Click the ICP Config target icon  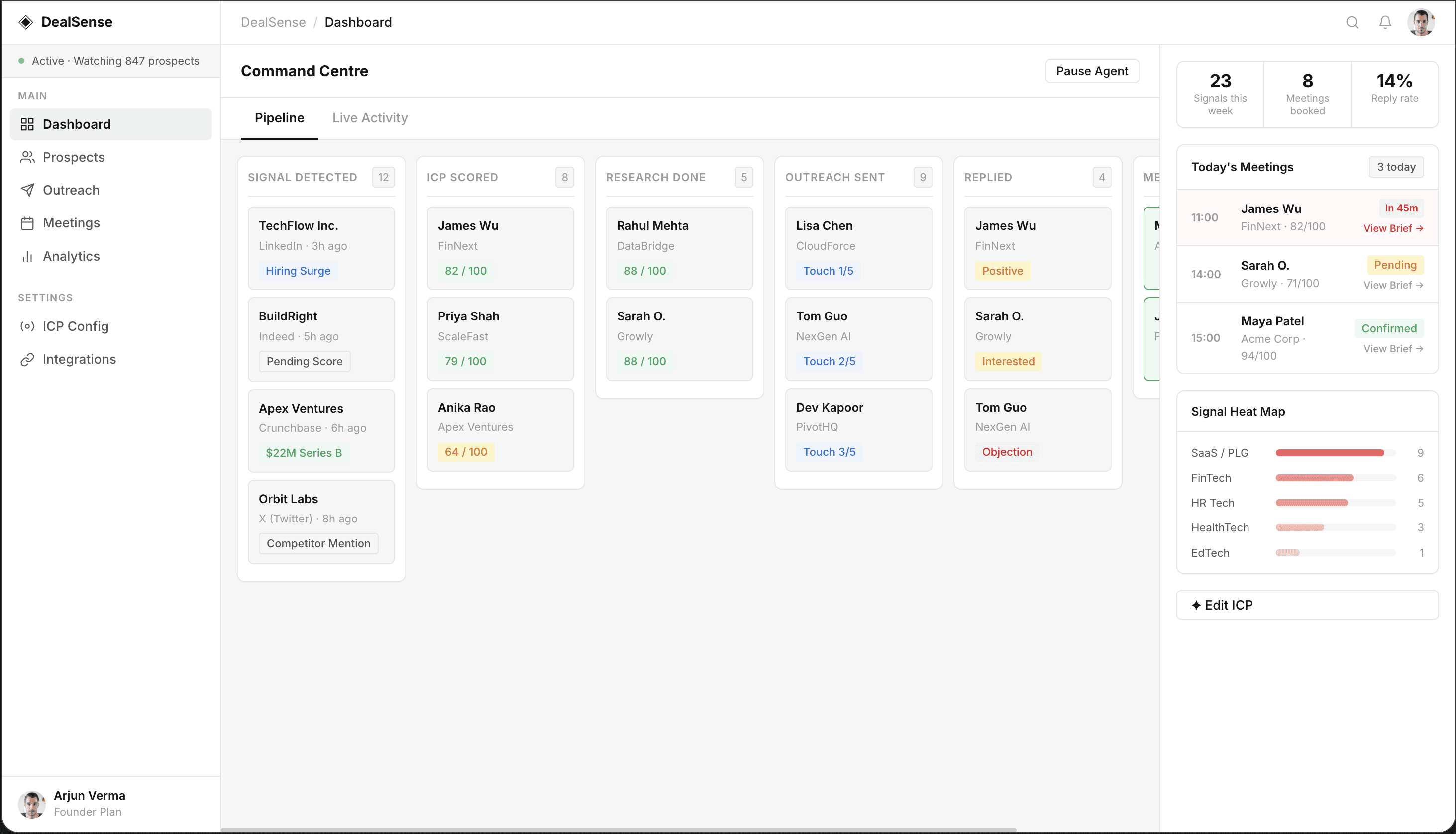click(x=27, y=326)
